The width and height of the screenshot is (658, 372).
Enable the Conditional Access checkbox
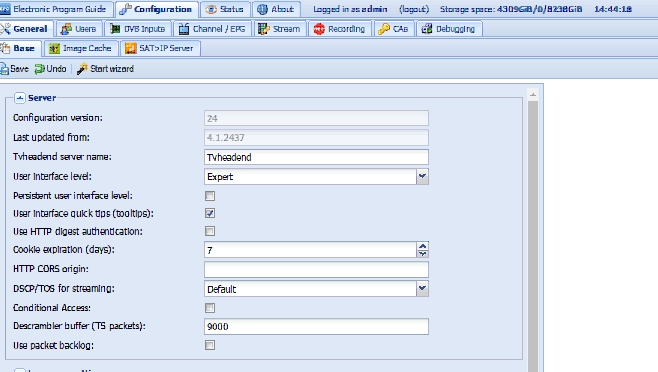[210, 308]
